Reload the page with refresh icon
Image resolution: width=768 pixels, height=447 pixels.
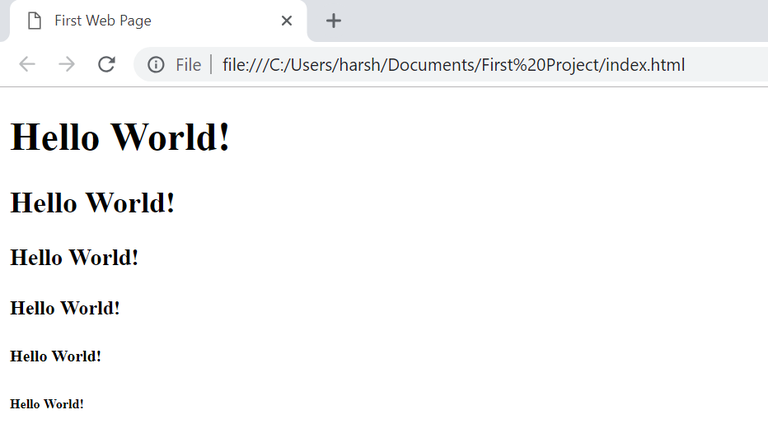[x=106, y=64]
